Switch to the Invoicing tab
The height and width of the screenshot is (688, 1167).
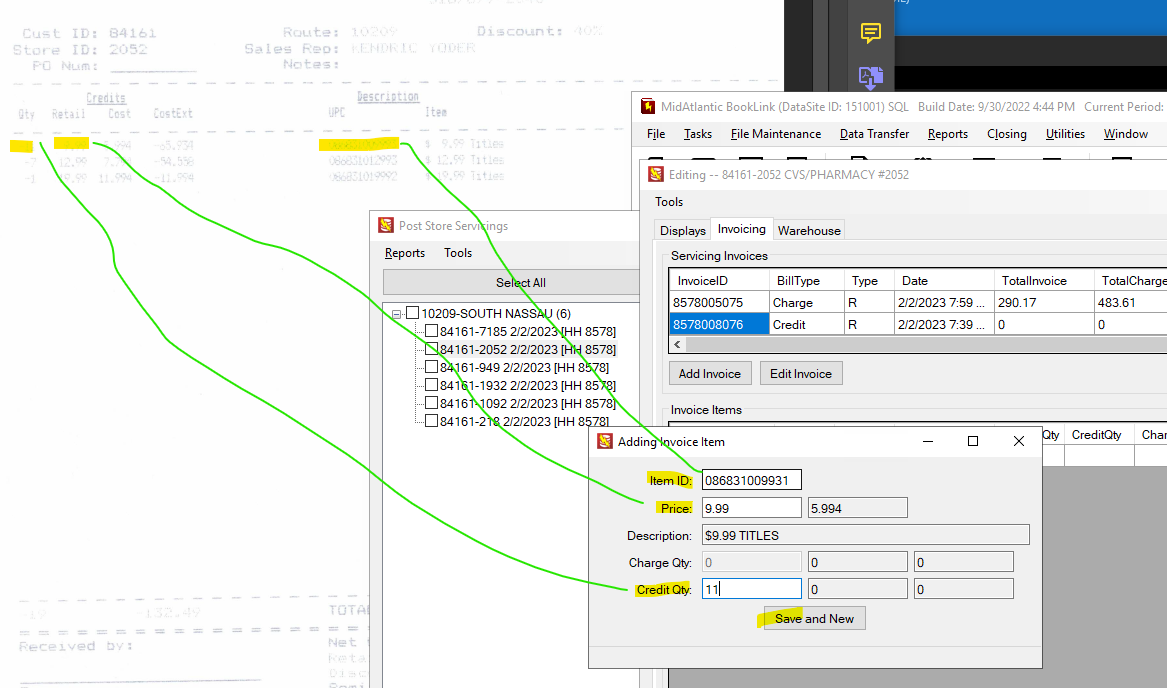click(x=741, y=229)
